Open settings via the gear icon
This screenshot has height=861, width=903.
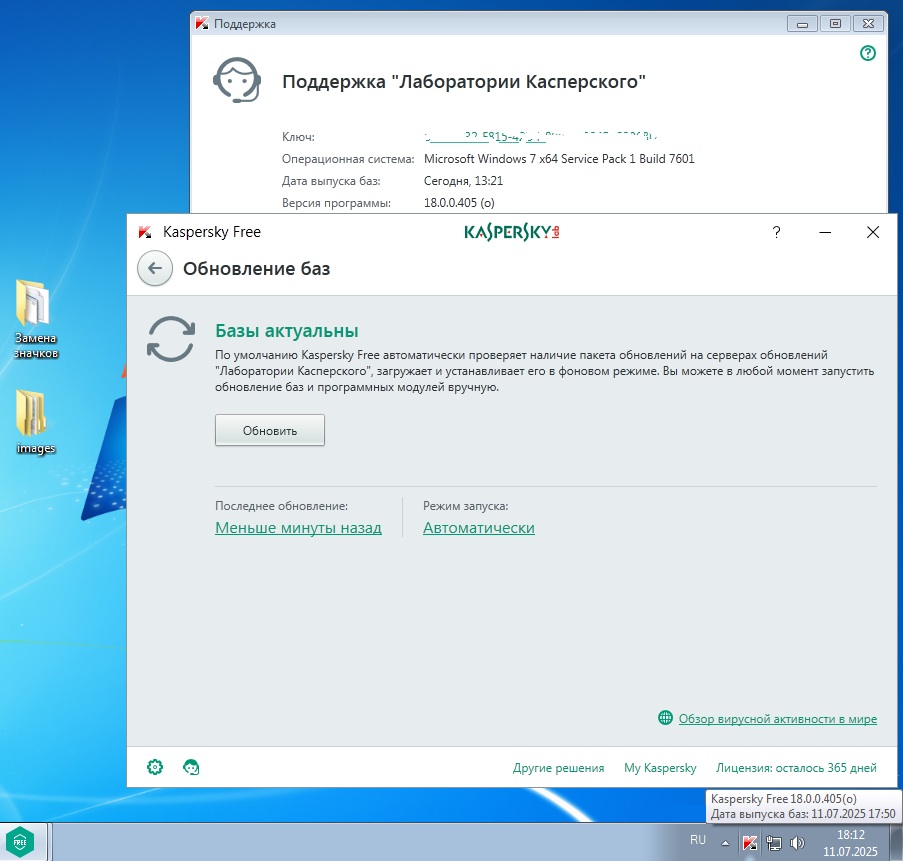tap(155, 767)
